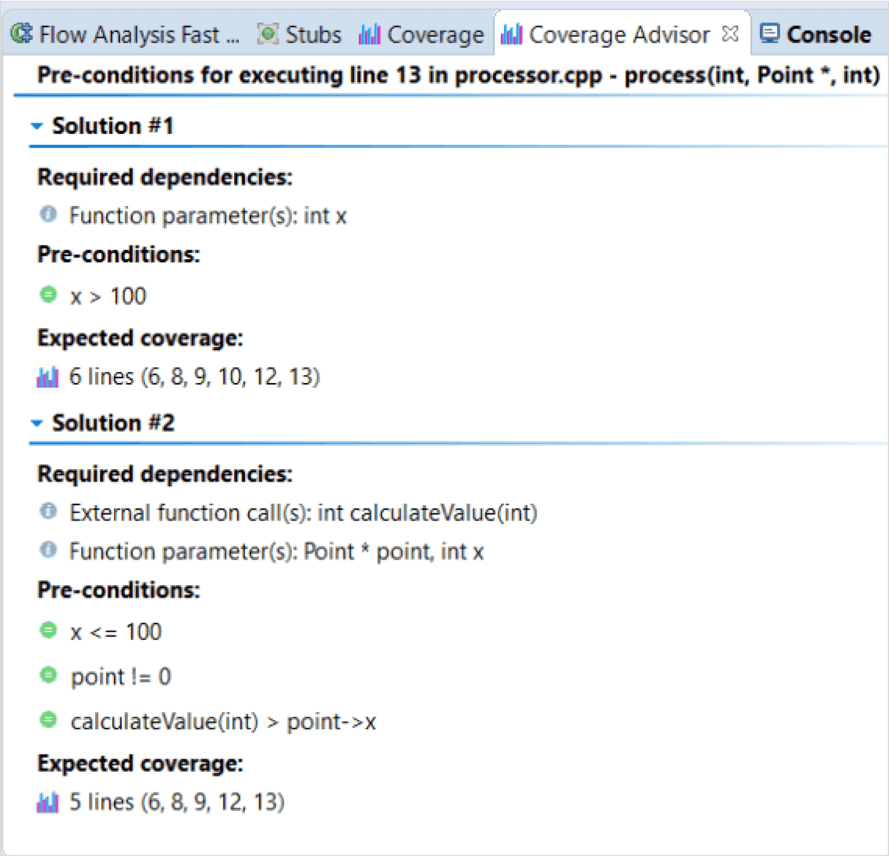Click the Console tab icon
The image size is (889, 856).
[769, 33]
